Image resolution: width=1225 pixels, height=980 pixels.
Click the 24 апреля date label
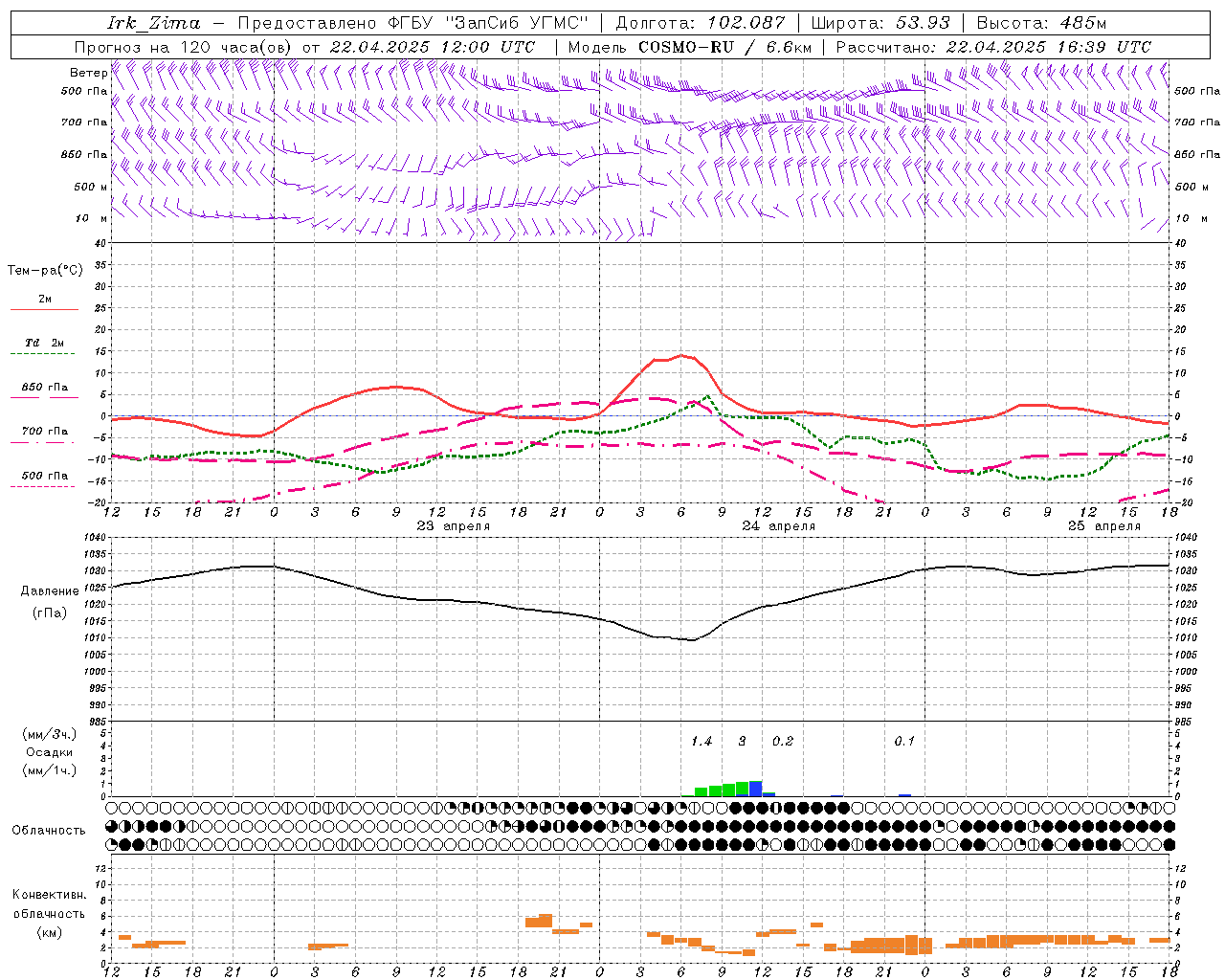[778, 526]
